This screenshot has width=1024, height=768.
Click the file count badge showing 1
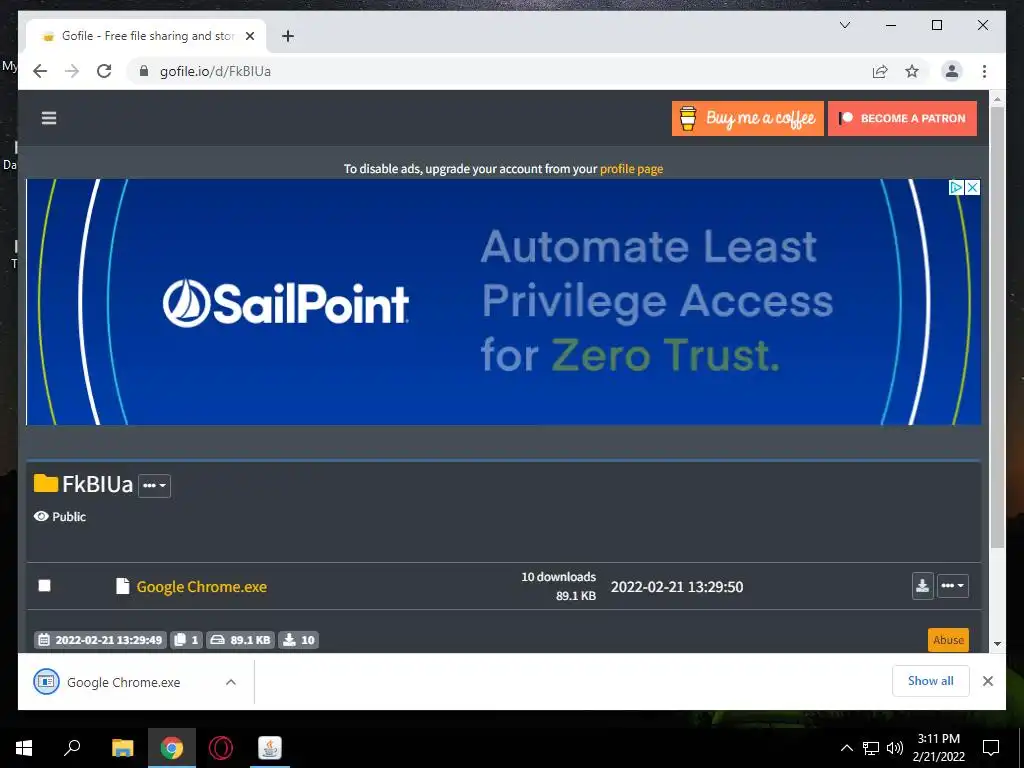187,640
